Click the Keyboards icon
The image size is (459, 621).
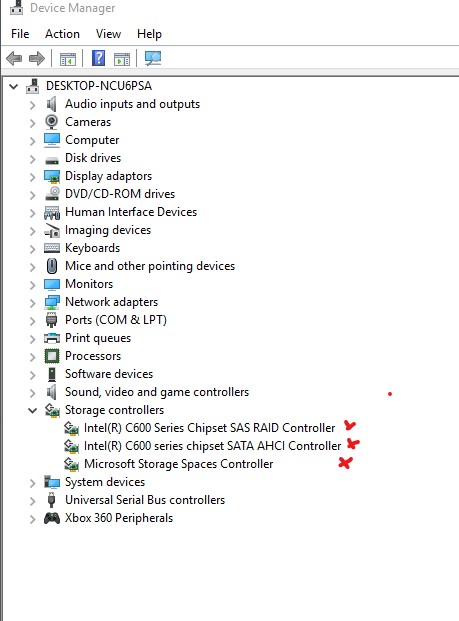click(52, 248)
